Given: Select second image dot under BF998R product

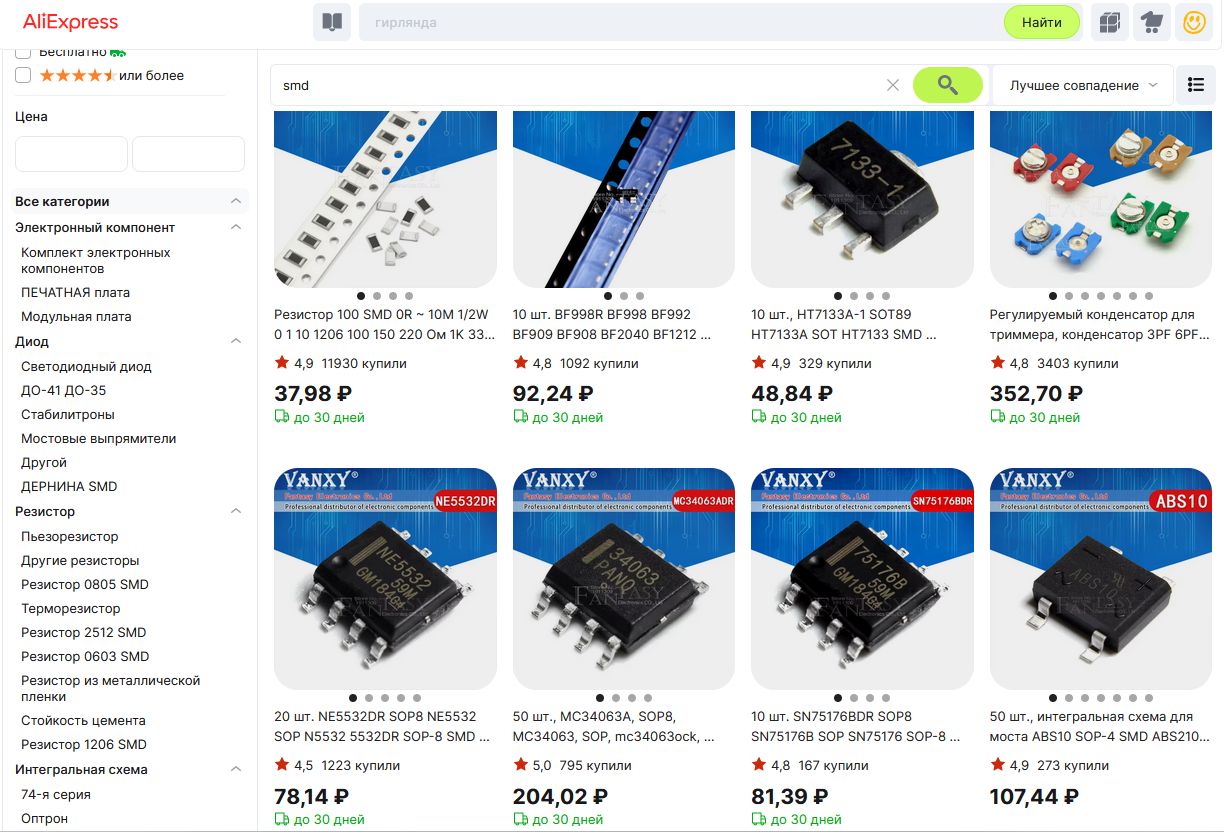Looking at the screenshot, I should tap(624, 296).
